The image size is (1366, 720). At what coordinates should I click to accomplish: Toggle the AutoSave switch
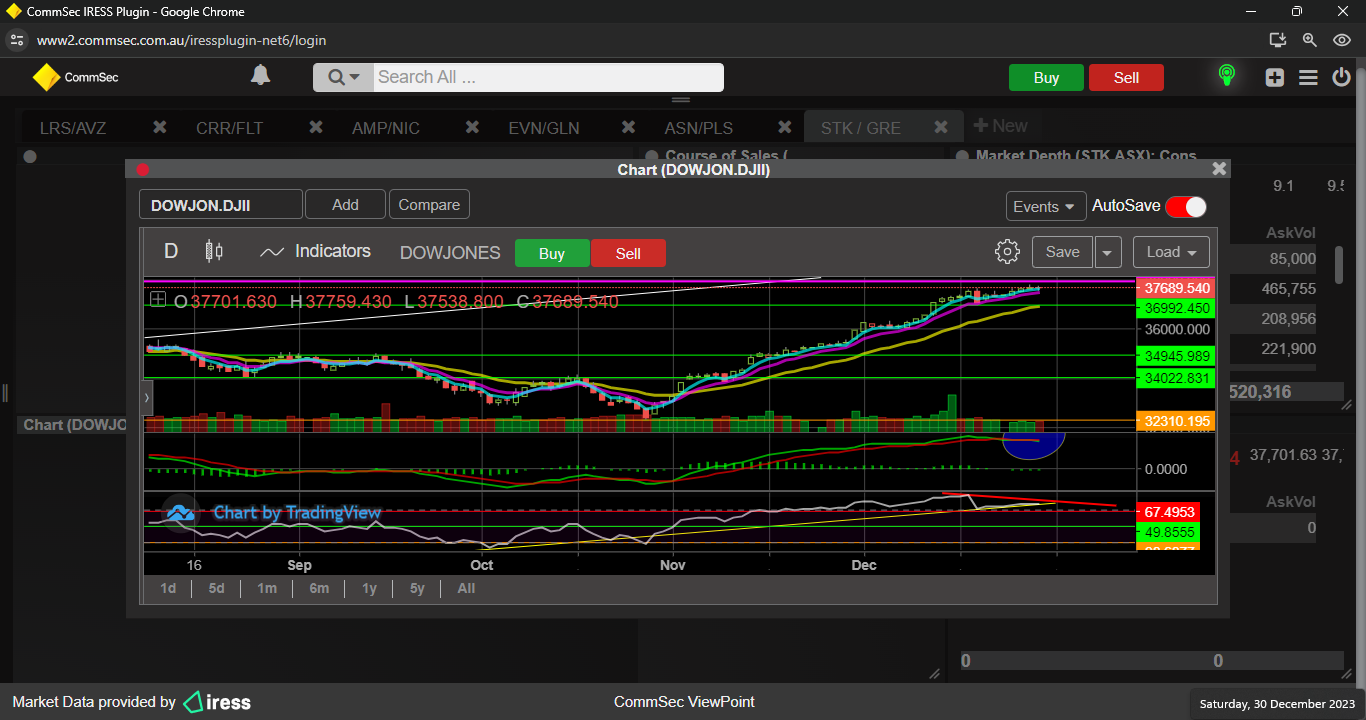pyautogui.click(x=1185, y=206)
